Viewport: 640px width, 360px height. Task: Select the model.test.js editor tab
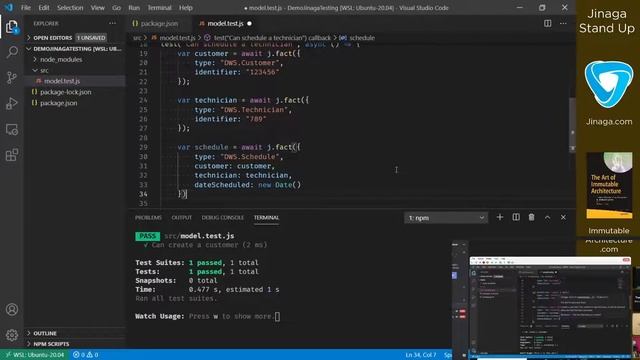[225, 24]
